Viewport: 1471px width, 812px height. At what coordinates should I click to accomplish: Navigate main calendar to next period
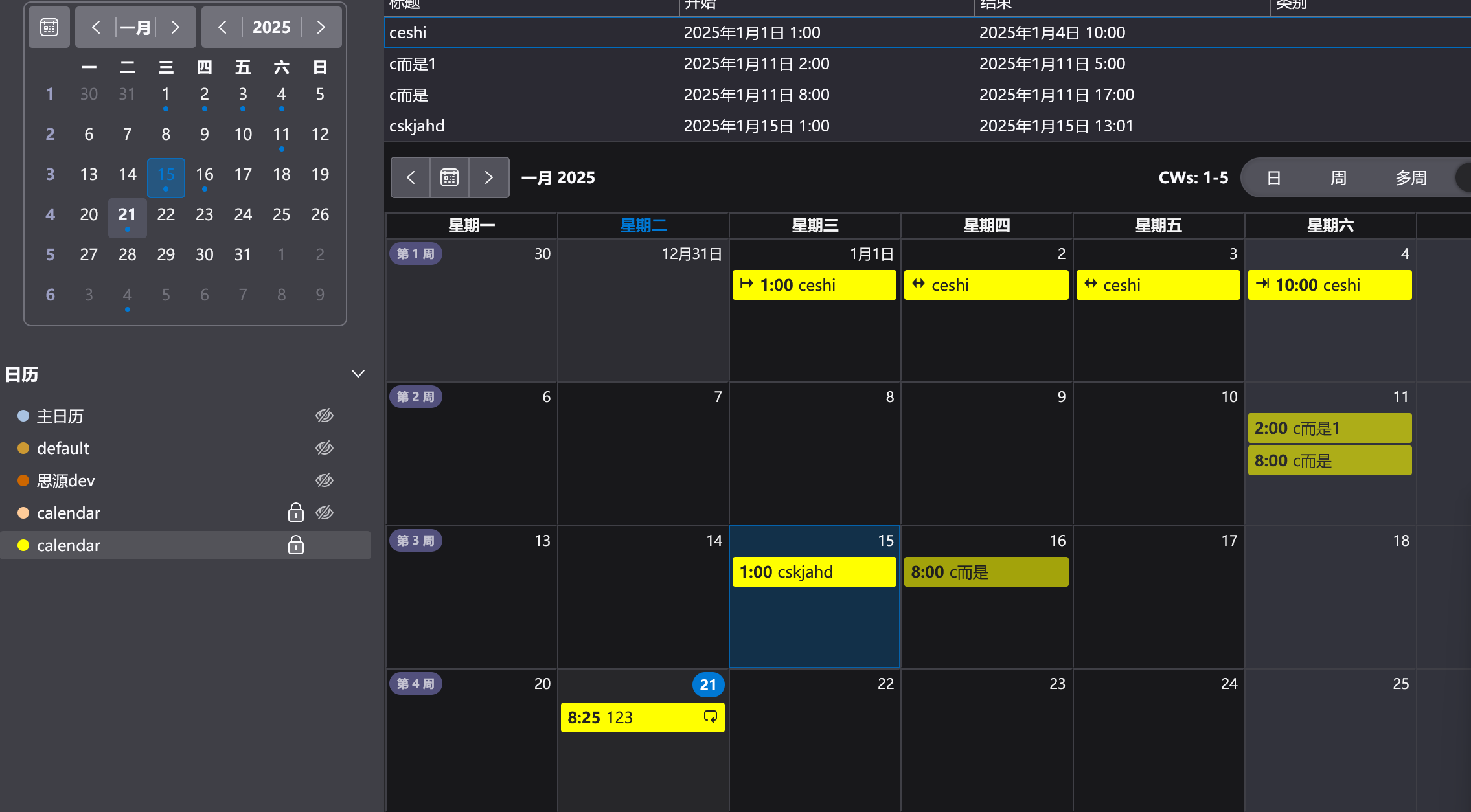[489, 177]
